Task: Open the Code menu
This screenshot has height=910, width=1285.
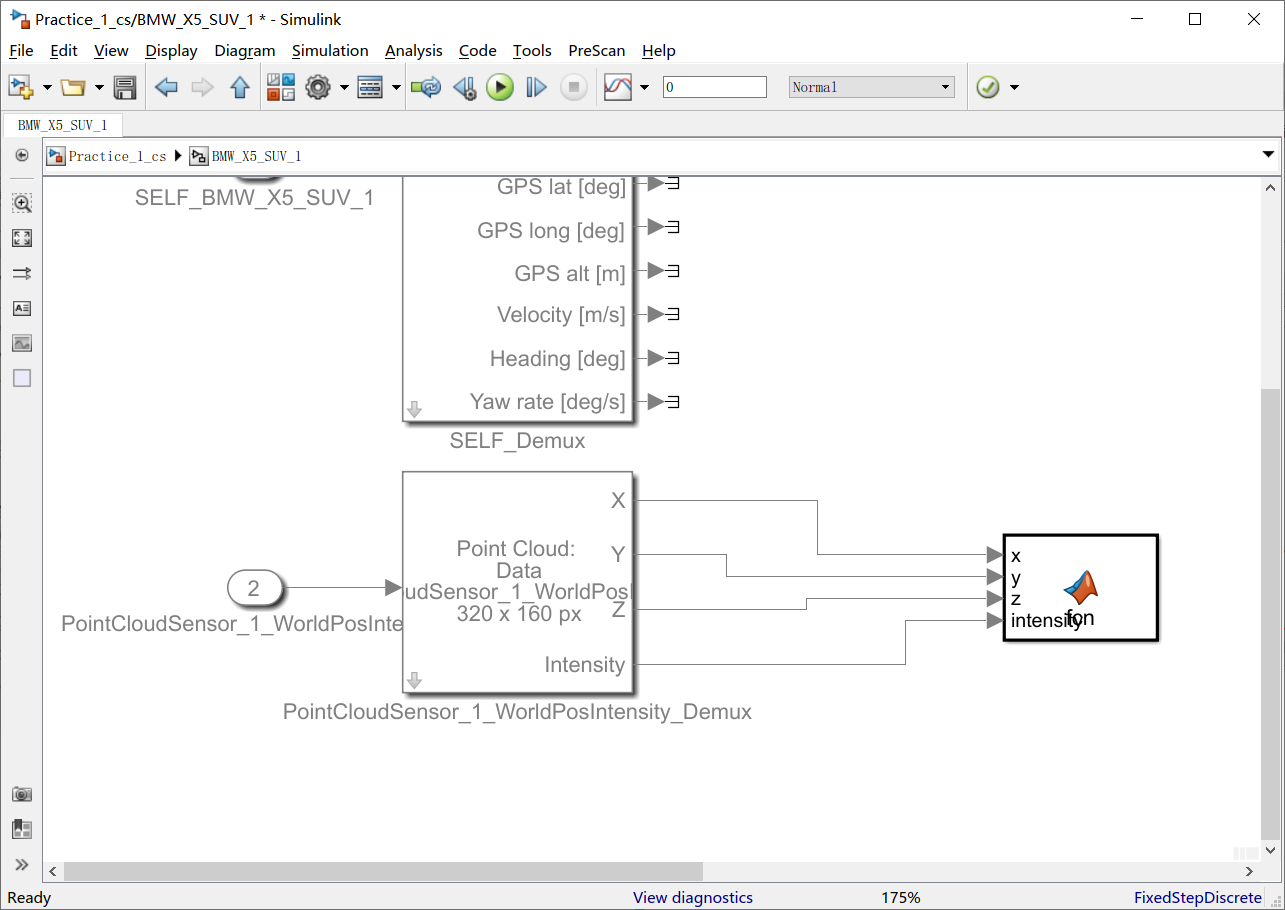Action: (x=478, y=50)
